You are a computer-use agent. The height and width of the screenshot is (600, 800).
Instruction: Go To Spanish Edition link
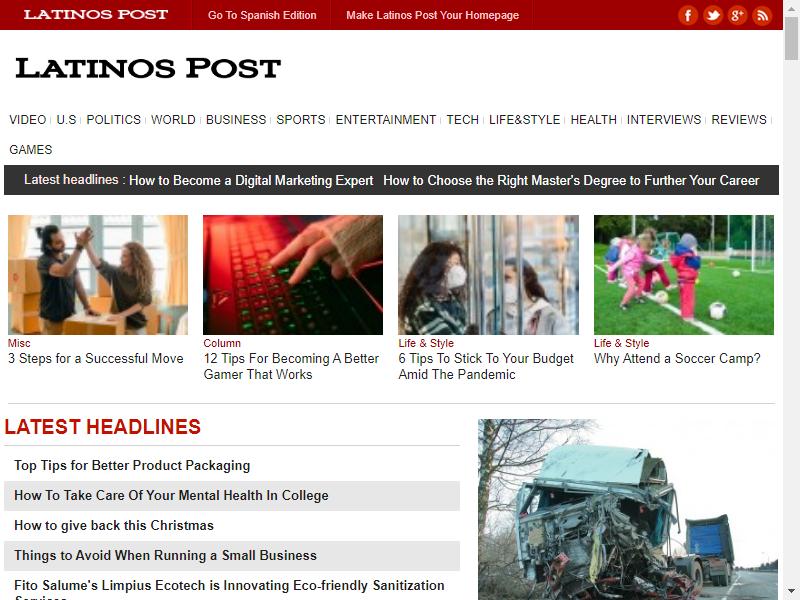262,15
